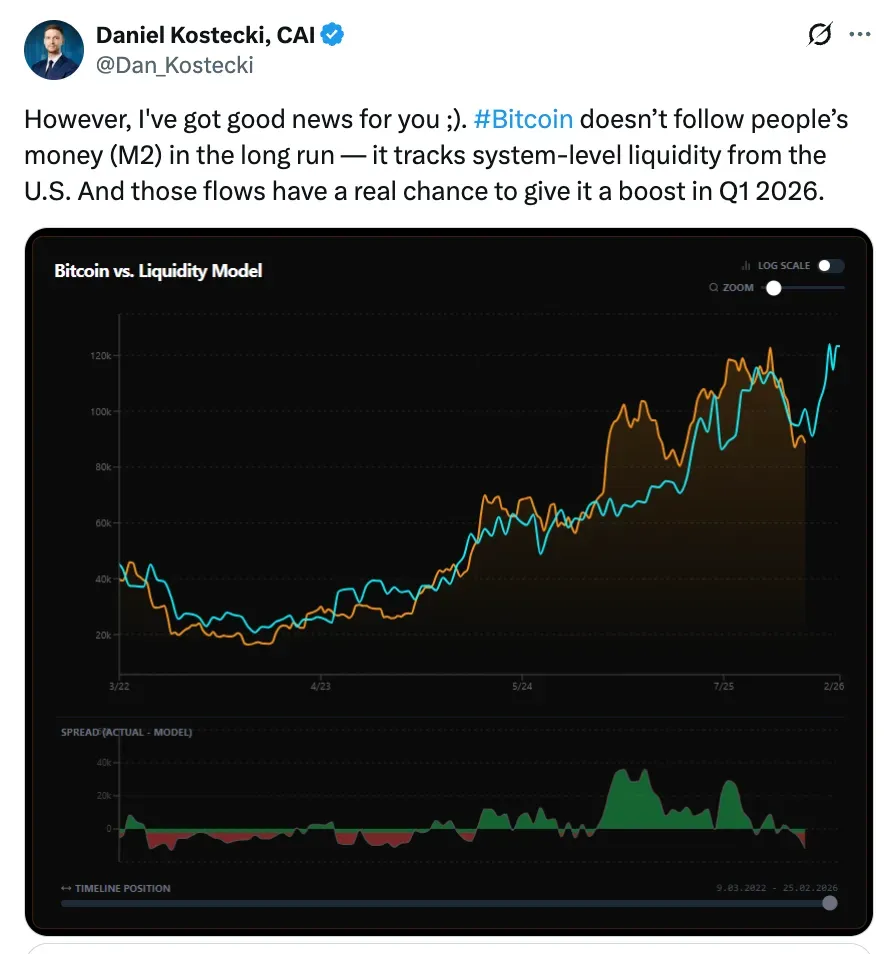Click the ZOOM slider handle
This screenshot has width=896, height=954.
coord(772,287)
